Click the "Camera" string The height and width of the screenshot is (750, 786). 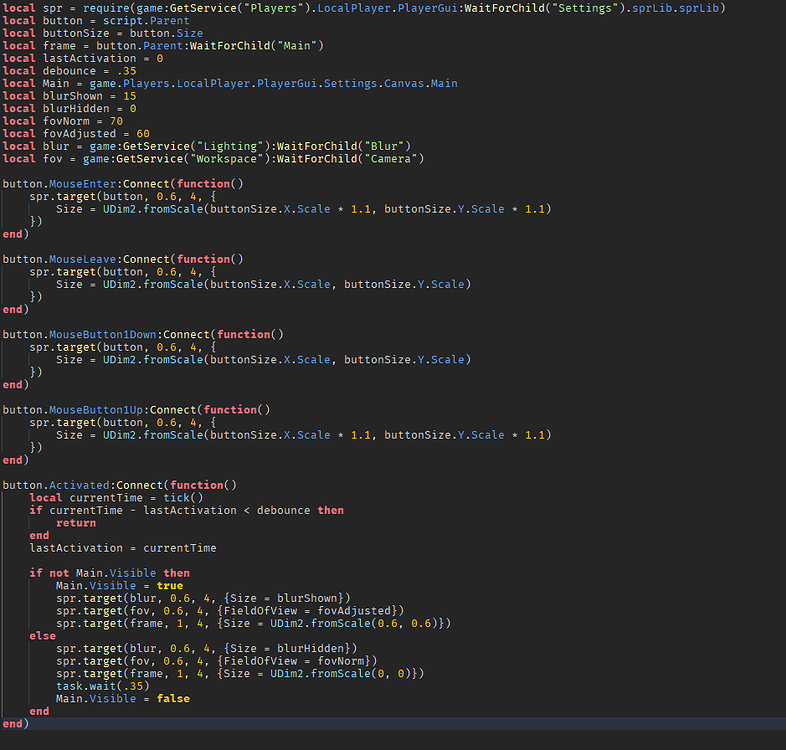(x=390, y=158)
